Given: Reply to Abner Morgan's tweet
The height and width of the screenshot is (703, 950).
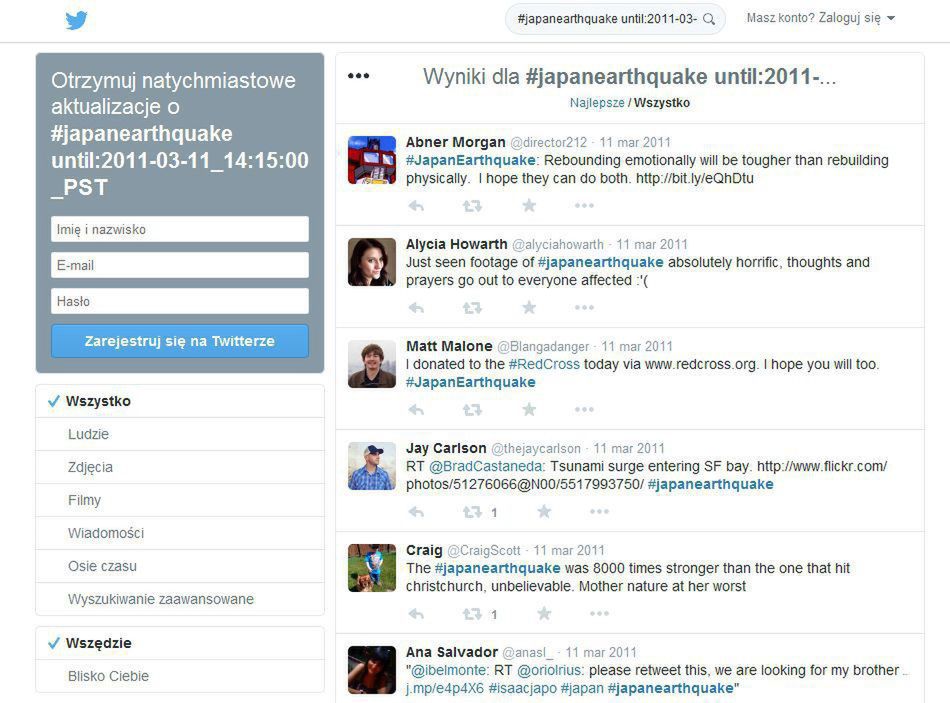Looking at the screenshot, I should click(x=416, y=206).
